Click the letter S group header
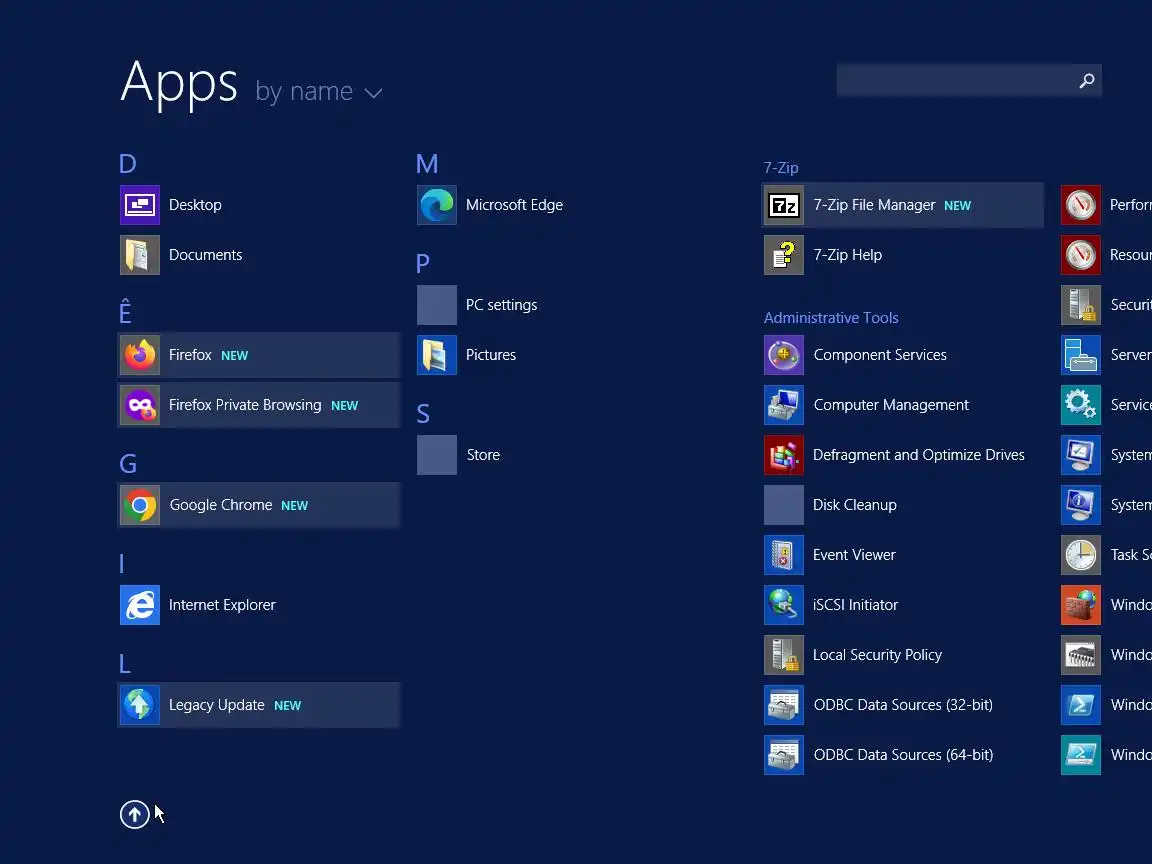 tap(422, 414)
